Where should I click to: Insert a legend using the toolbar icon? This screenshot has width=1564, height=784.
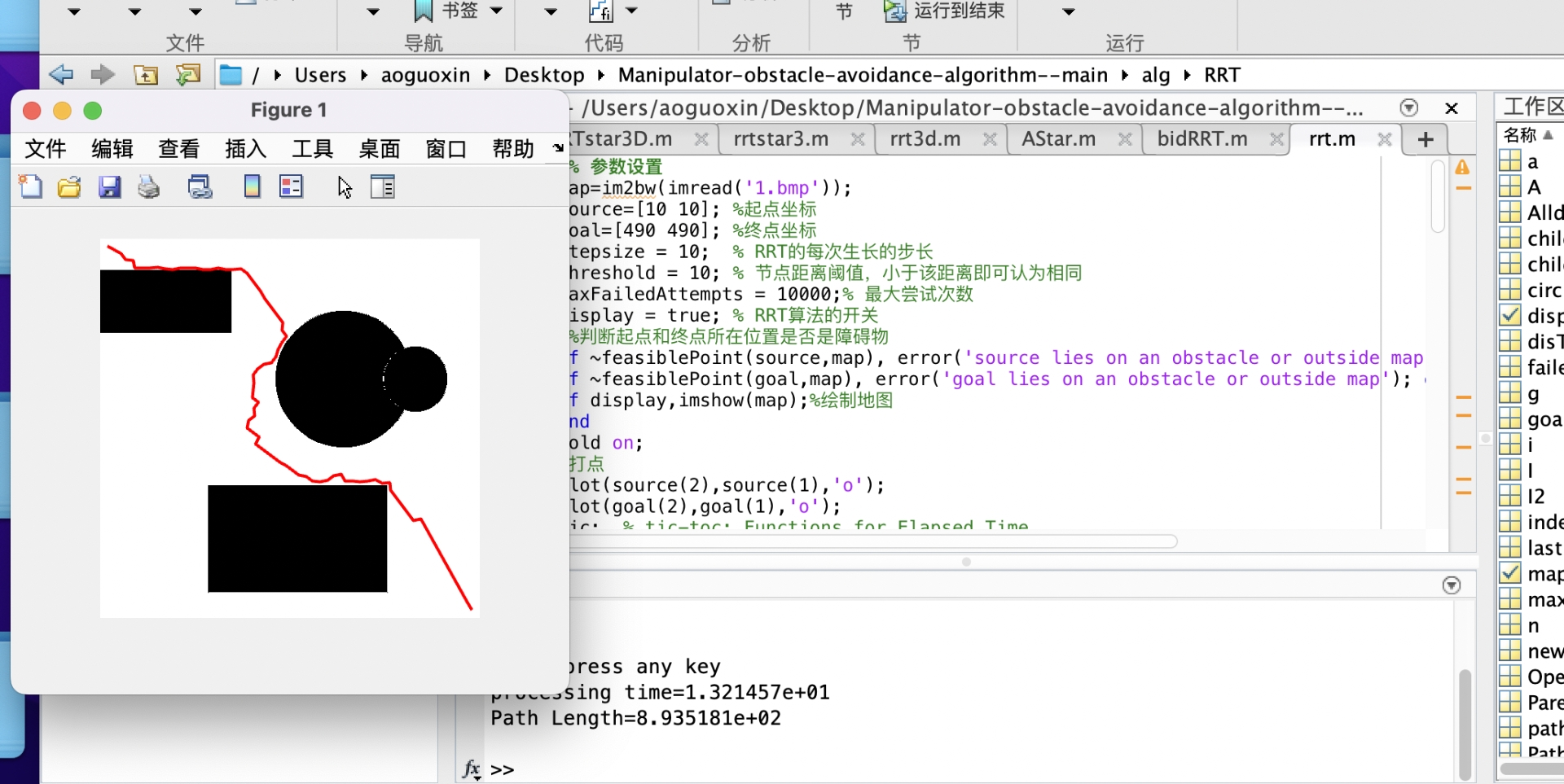[291, 187]
